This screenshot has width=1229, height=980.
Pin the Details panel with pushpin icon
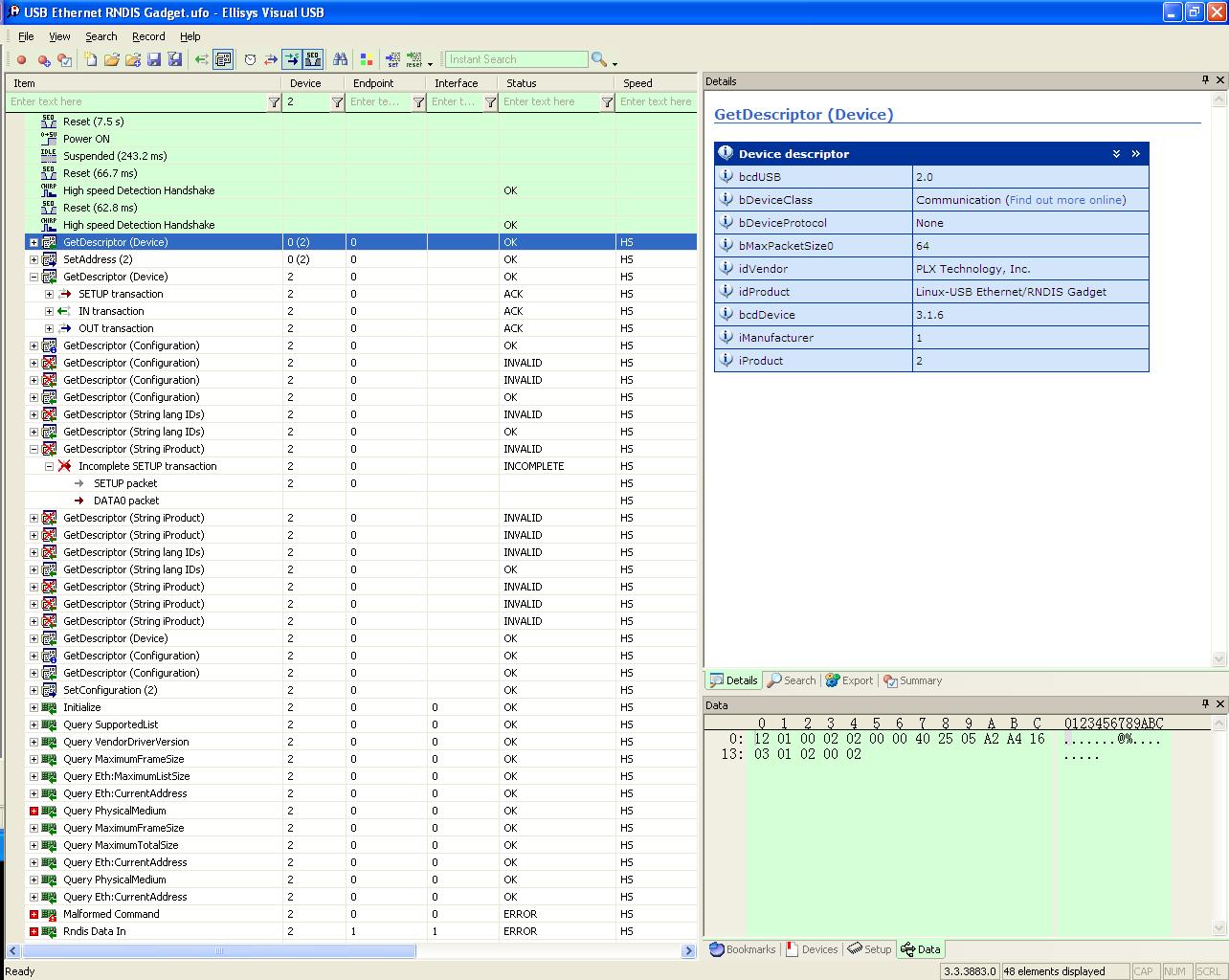pyautogui.click(x=1205, y=80)
